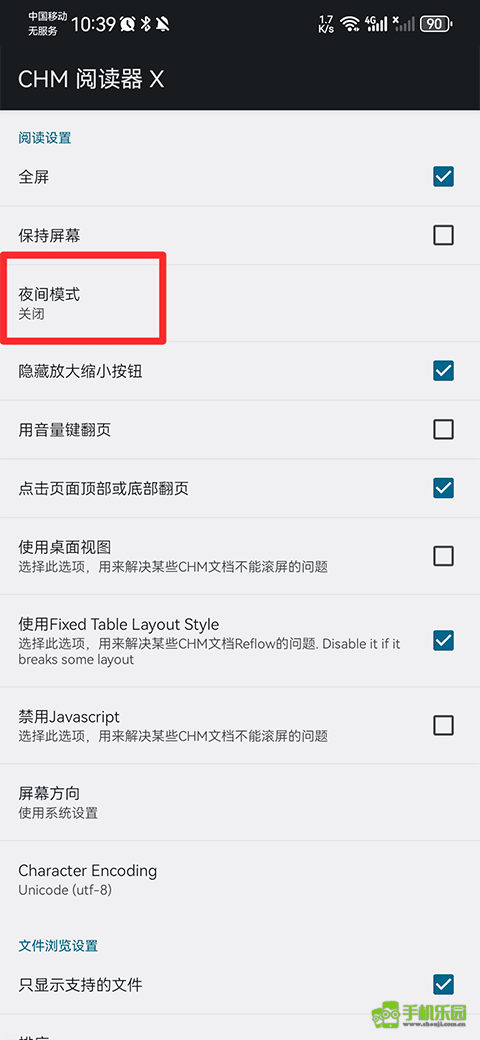
Task: Tap the Wi-Fi status icon
Action: click(349, 25)
